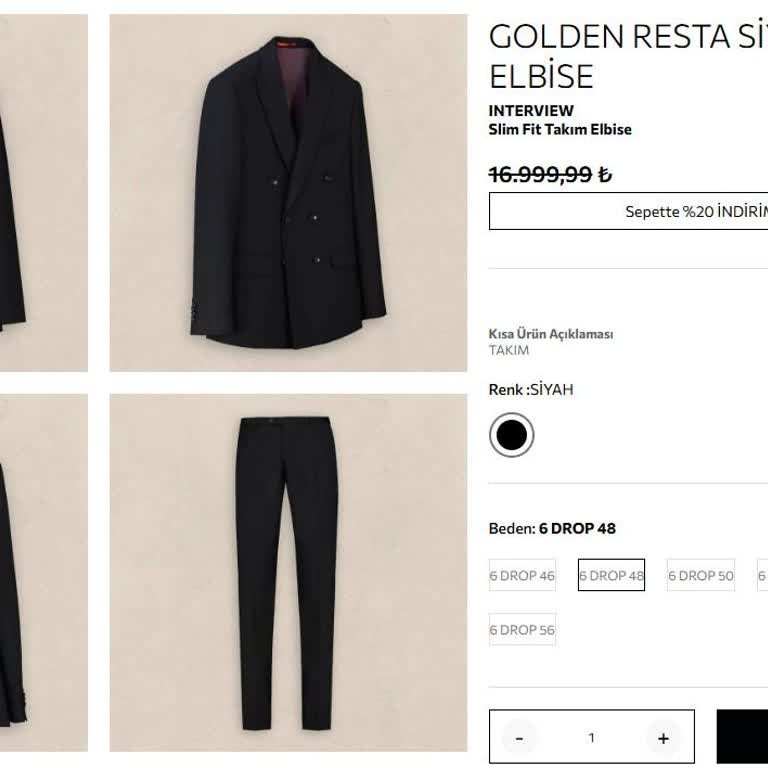Decrease quantity with the minus button
The width and height of the screenshot is (768, 768).
pos(519,738)
